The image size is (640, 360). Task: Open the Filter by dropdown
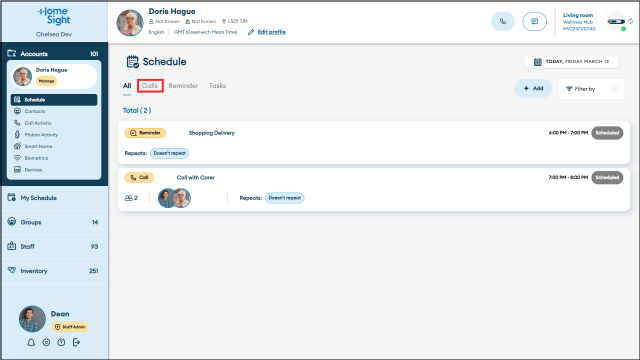point(591,89)
